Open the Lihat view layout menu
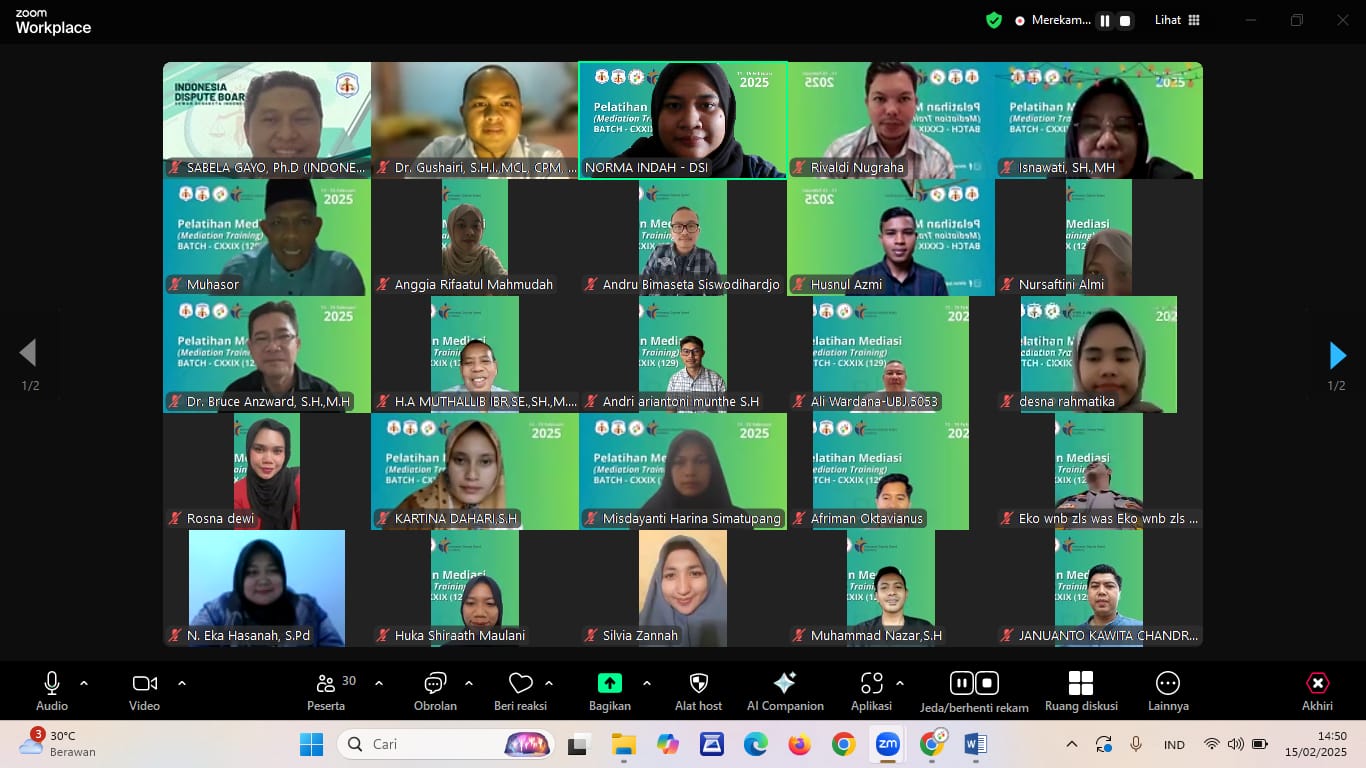The height and width of the screenshot is (768, 1366). pyautogui.click(x=1177, y=20)
